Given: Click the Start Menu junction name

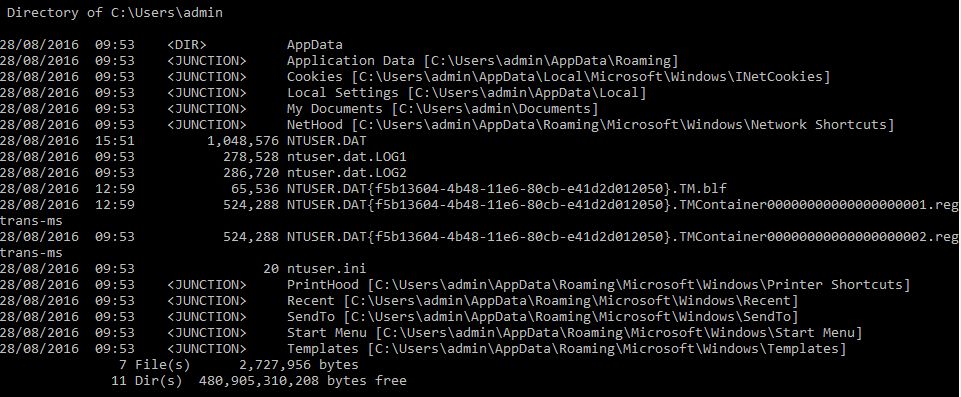Looking at the screenshot, I should [x=327, y=332].
